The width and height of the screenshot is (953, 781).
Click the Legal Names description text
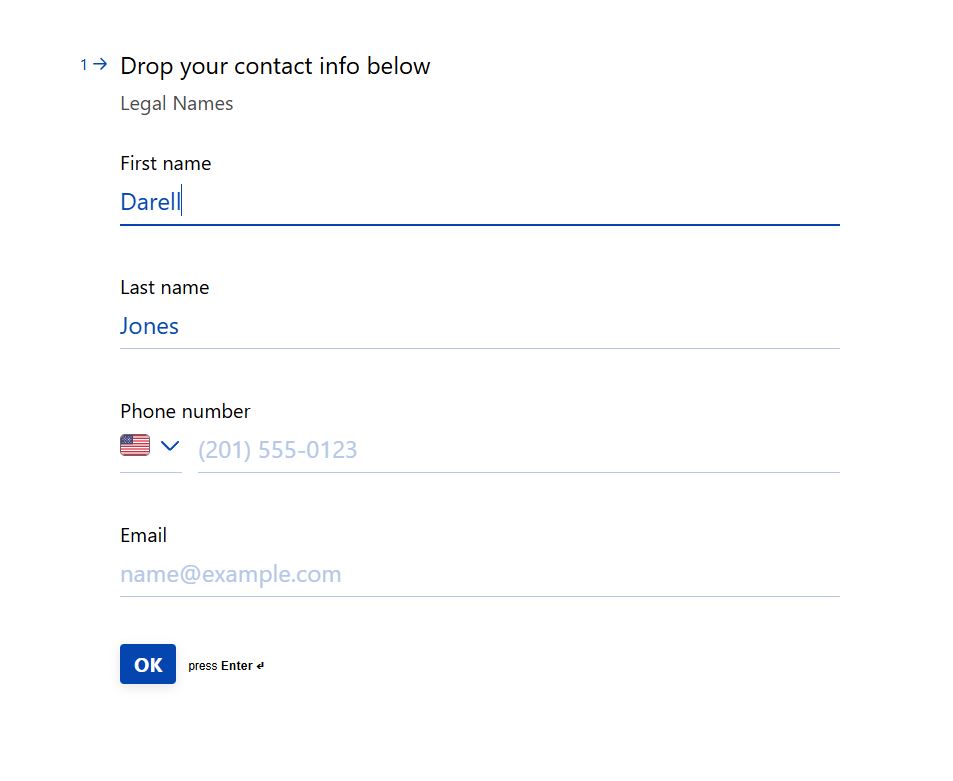[177, 104]
